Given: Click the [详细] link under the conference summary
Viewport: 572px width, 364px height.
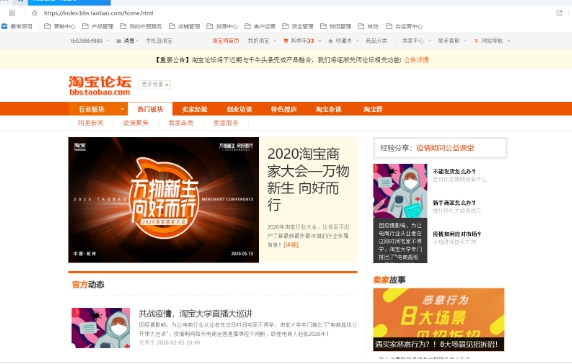Looking at the screenshot, I should pos(291,245).
